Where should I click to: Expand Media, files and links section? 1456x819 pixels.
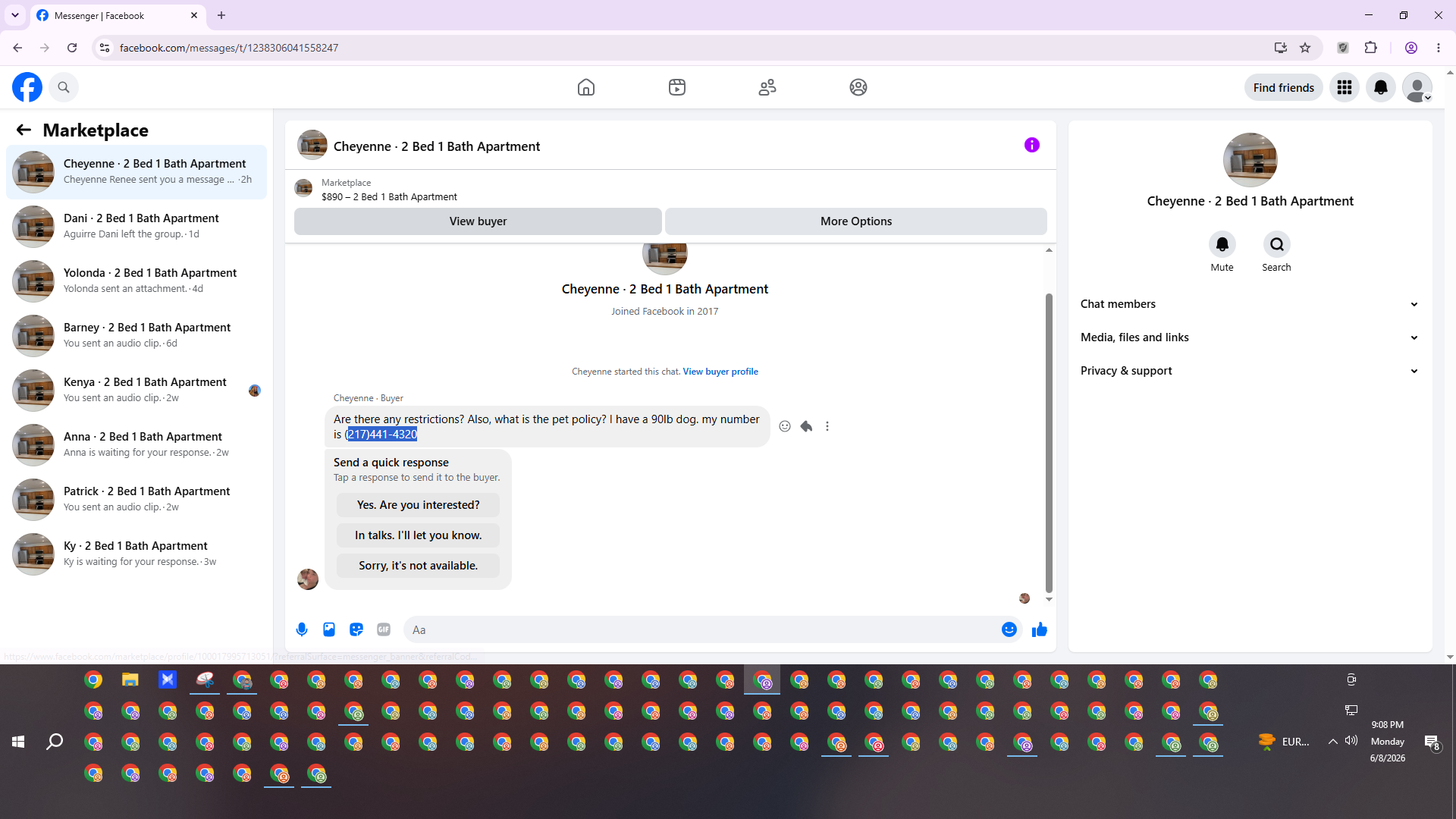[x=1250, y=337]
